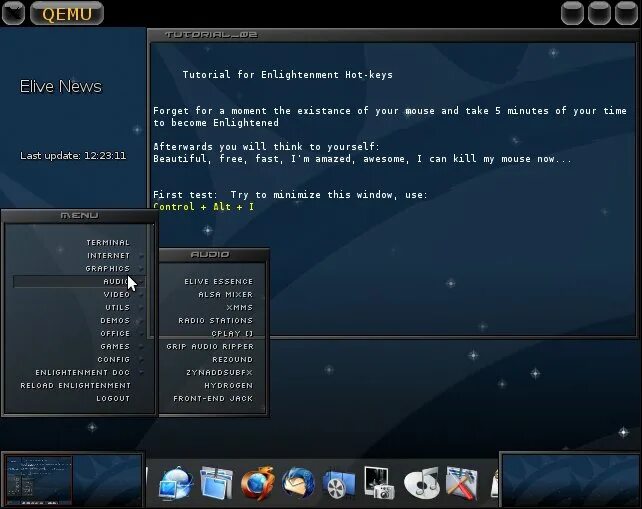This screenshot has height=509, width=642.
Task: Switch to second desktop in left pager
Action: [107, 480]
